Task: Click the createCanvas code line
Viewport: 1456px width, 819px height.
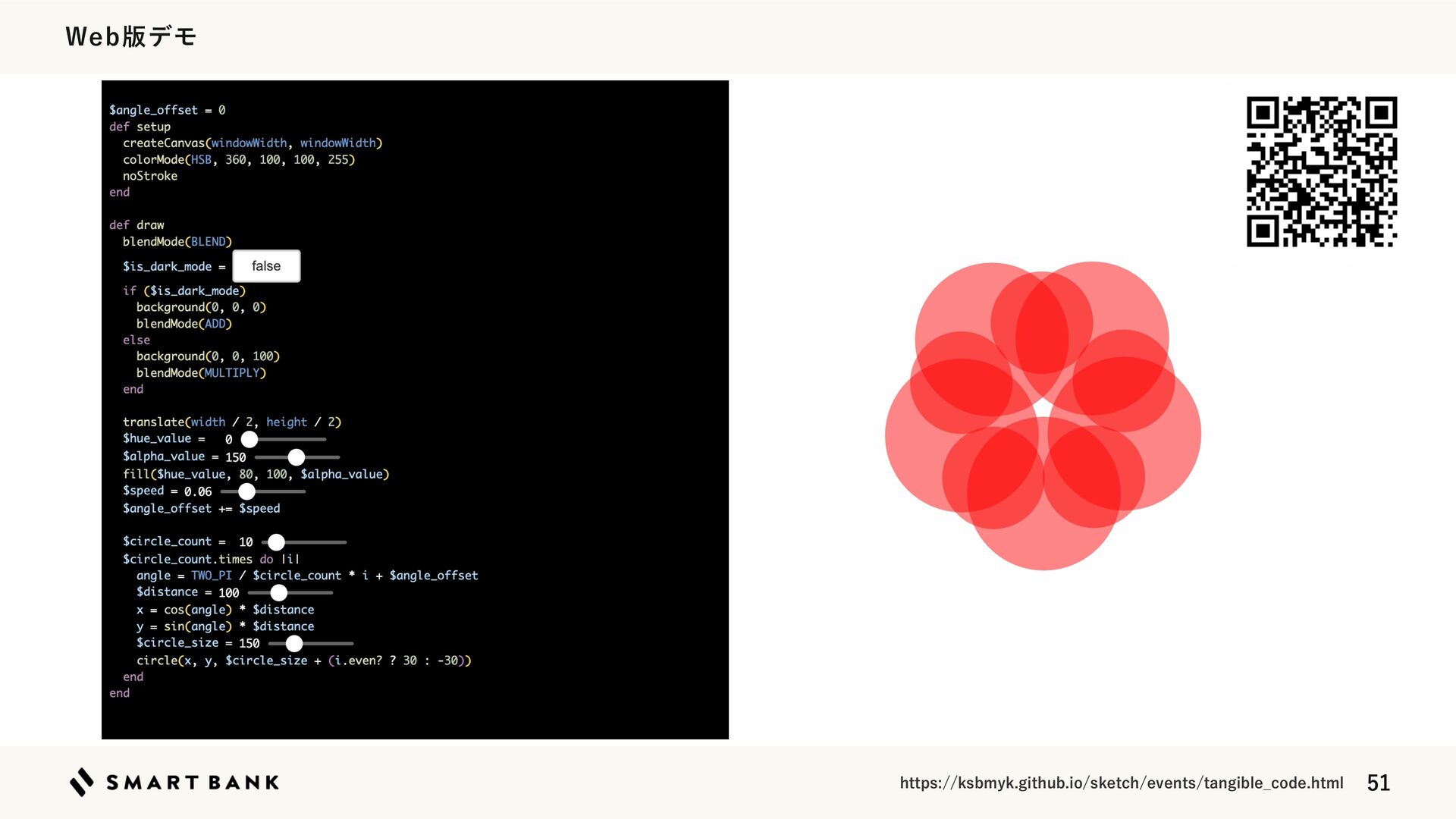Action: tap(252, 143)
